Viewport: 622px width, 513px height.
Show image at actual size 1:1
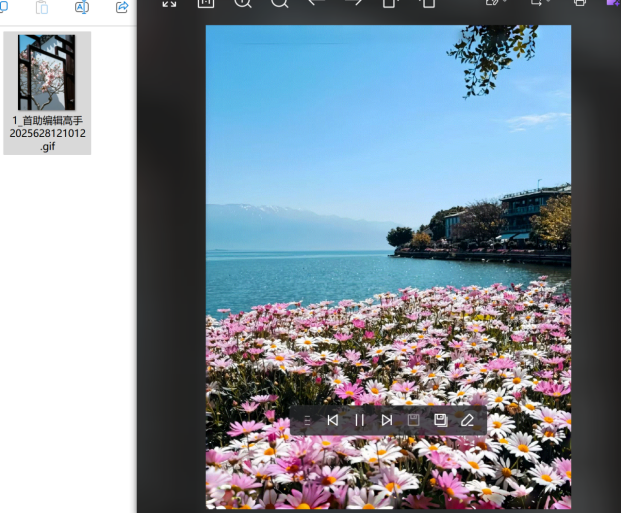(206, 4)
